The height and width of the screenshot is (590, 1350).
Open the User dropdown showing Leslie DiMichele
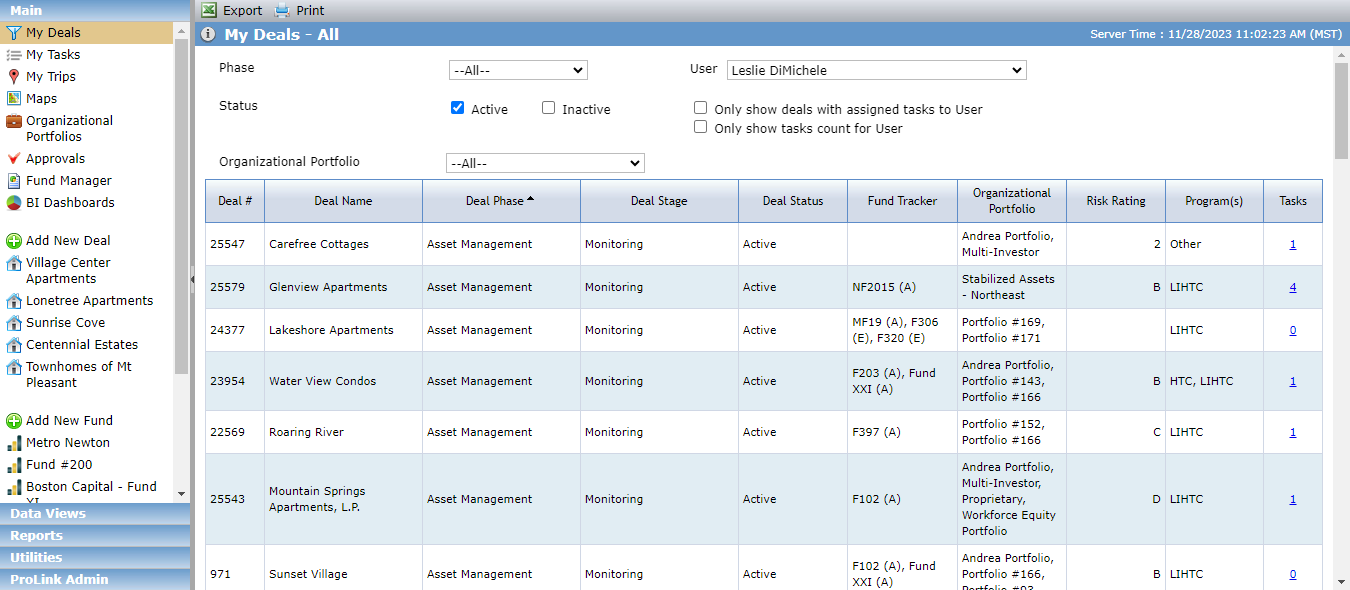pyautogui.click(x=876, y=70)
